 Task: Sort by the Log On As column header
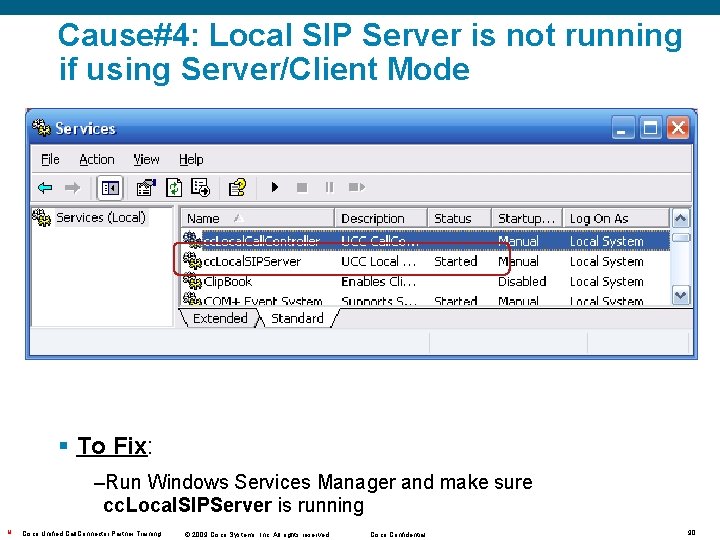[616, 218]
